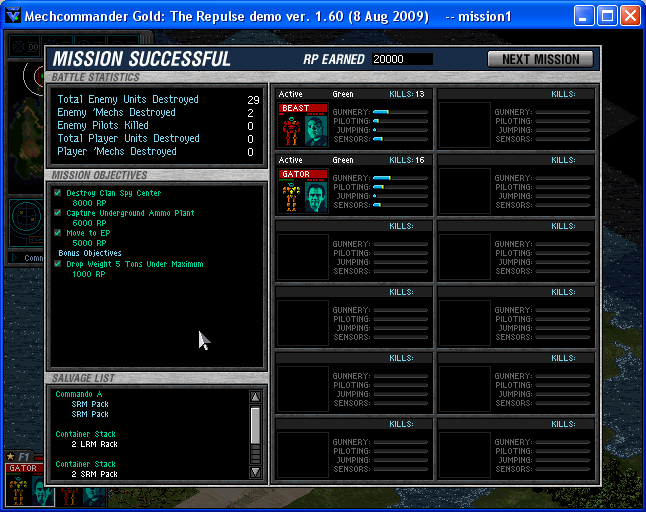Select Beast's pilot portrait
The height and width of the screenshot is (512, 646).
coord(316,131)
